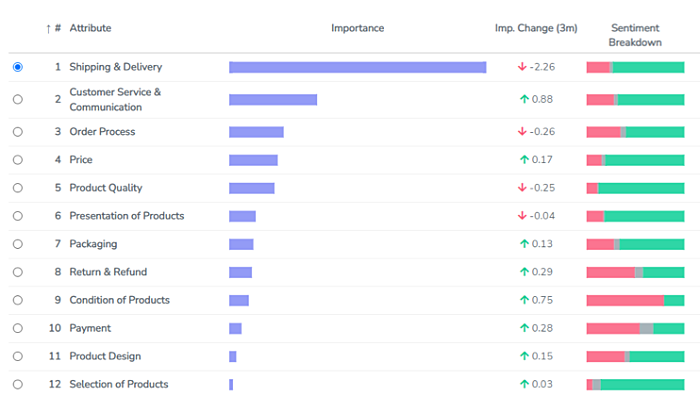Select the Payment radio button
The width and height of the screenshot is (700, 396).
(18, 328)
